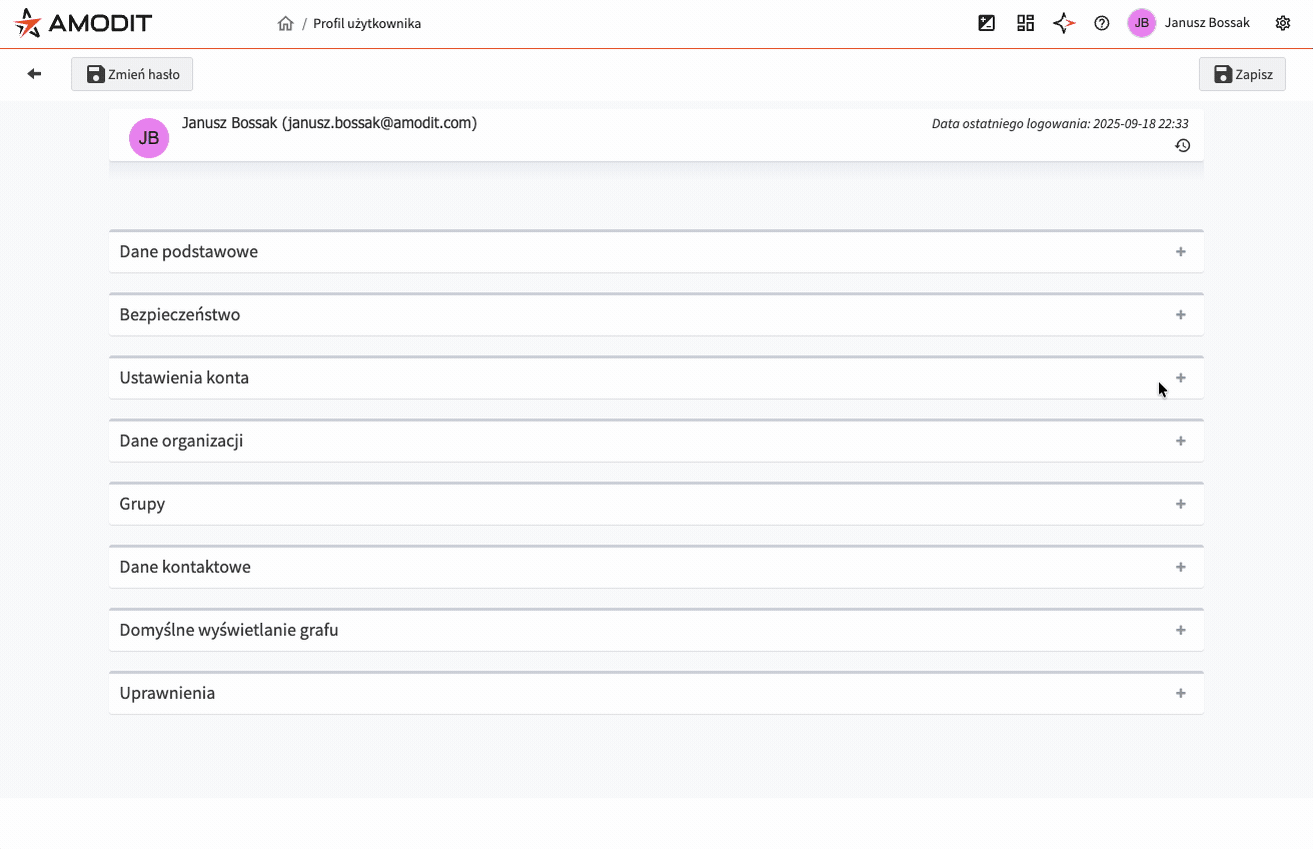Screen dimensions: 1313x849
Task: Go to home via house icon
Action: [285, 24]
